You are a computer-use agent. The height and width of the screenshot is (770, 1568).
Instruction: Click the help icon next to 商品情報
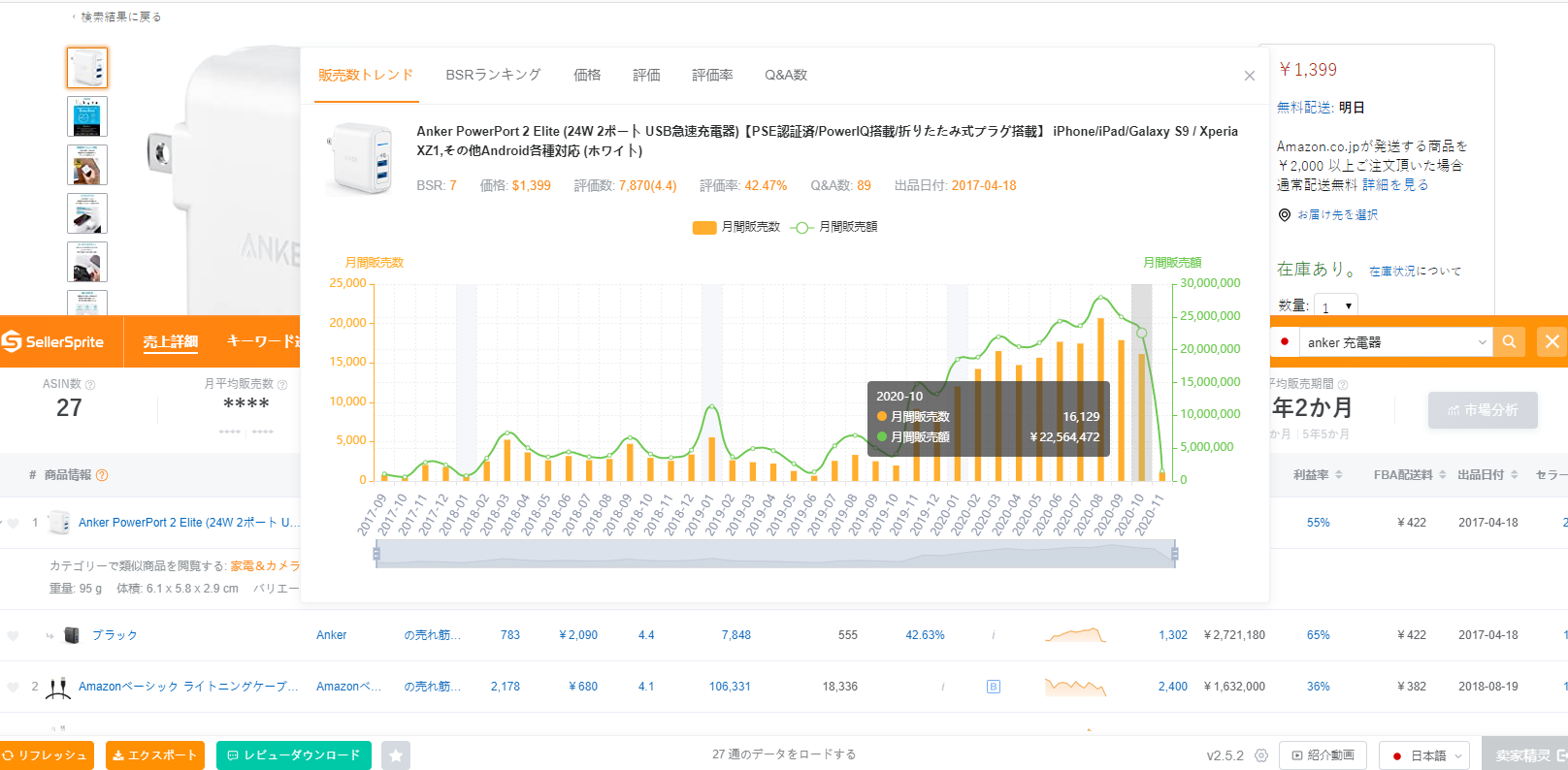(x=102, y=475)
